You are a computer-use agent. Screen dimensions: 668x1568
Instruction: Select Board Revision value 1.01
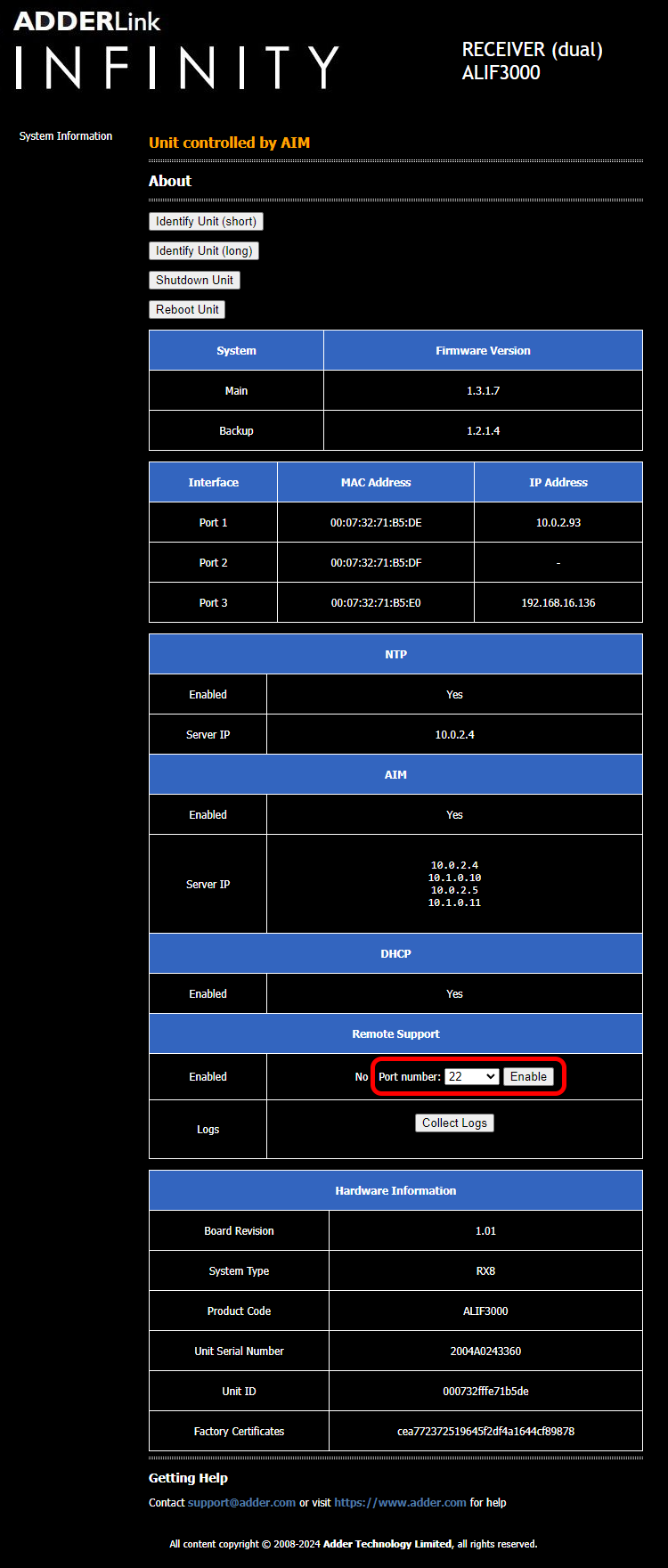click(485, 1230)
